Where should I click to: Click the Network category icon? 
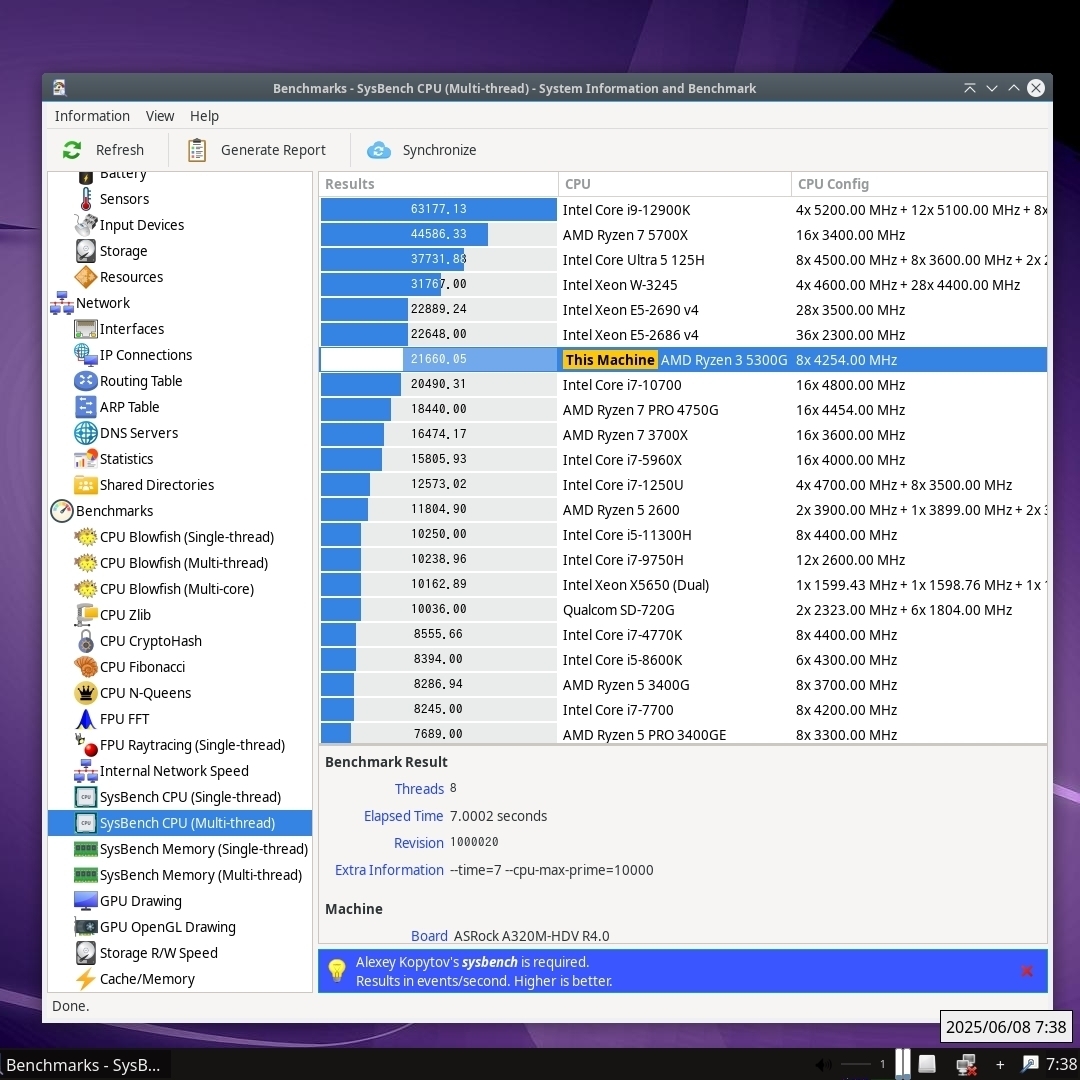pos(62,303)
